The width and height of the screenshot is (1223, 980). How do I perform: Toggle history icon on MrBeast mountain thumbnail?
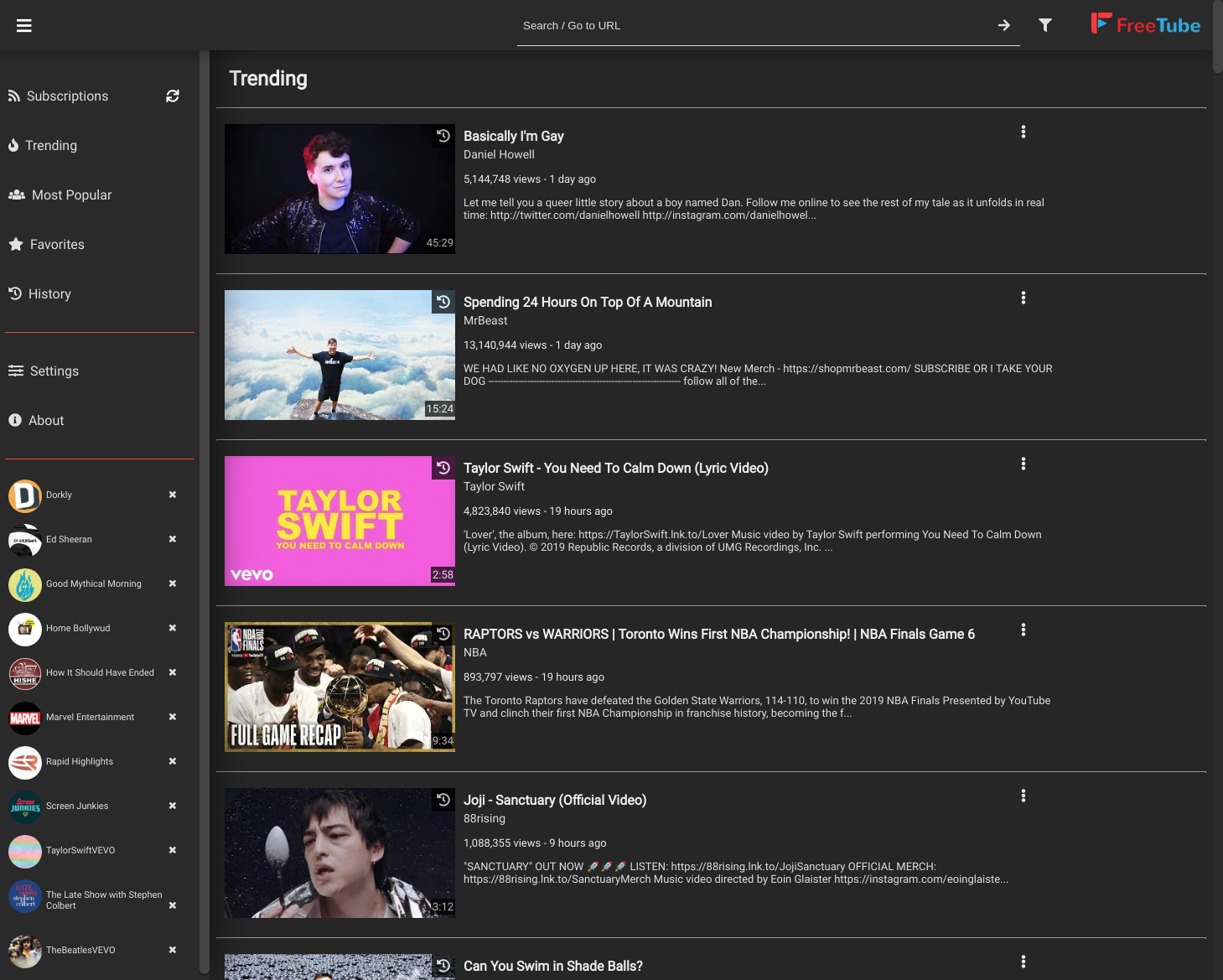[443, 302]
